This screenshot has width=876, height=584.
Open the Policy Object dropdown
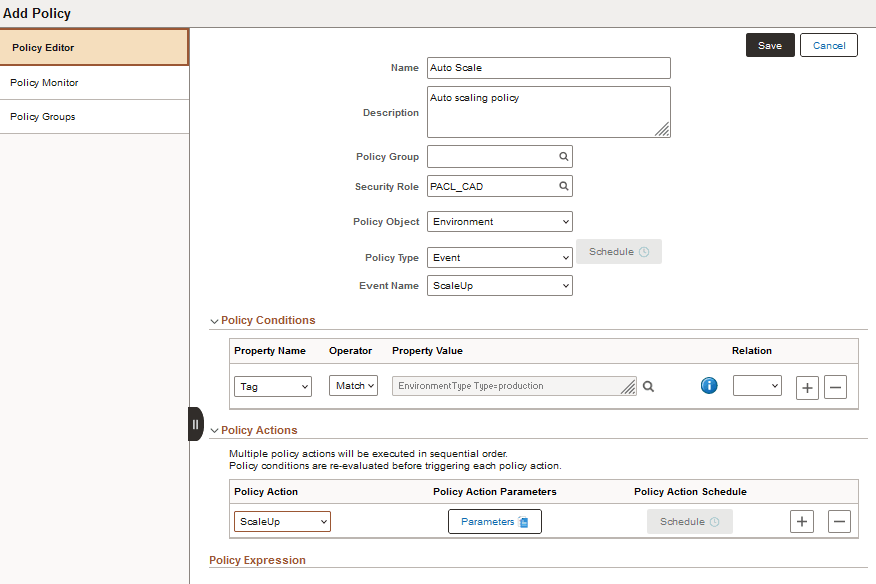[x=499, y=221]
